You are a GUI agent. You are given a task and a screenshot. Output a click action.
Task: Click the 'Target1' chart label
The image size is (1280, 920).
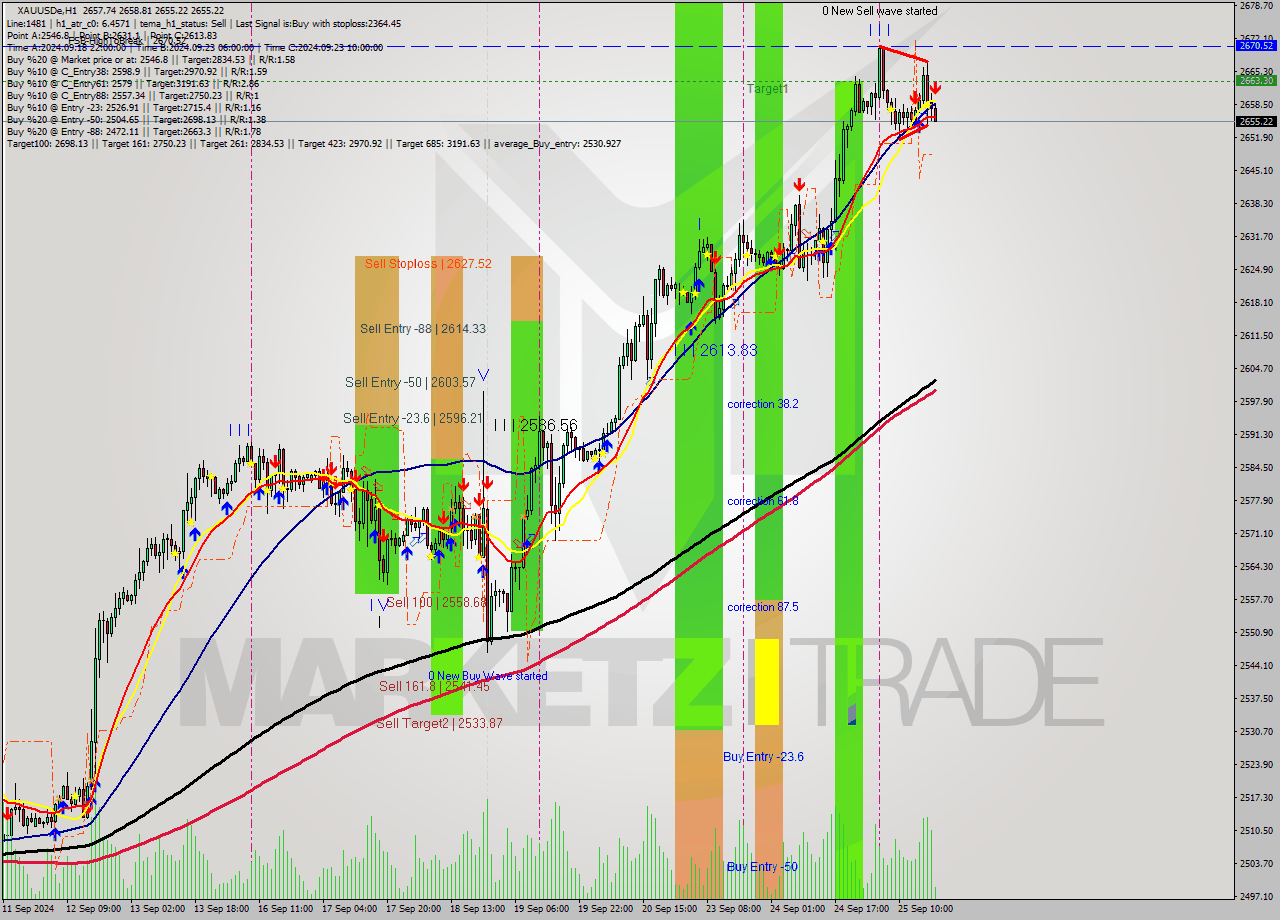[x=767, y=89]
